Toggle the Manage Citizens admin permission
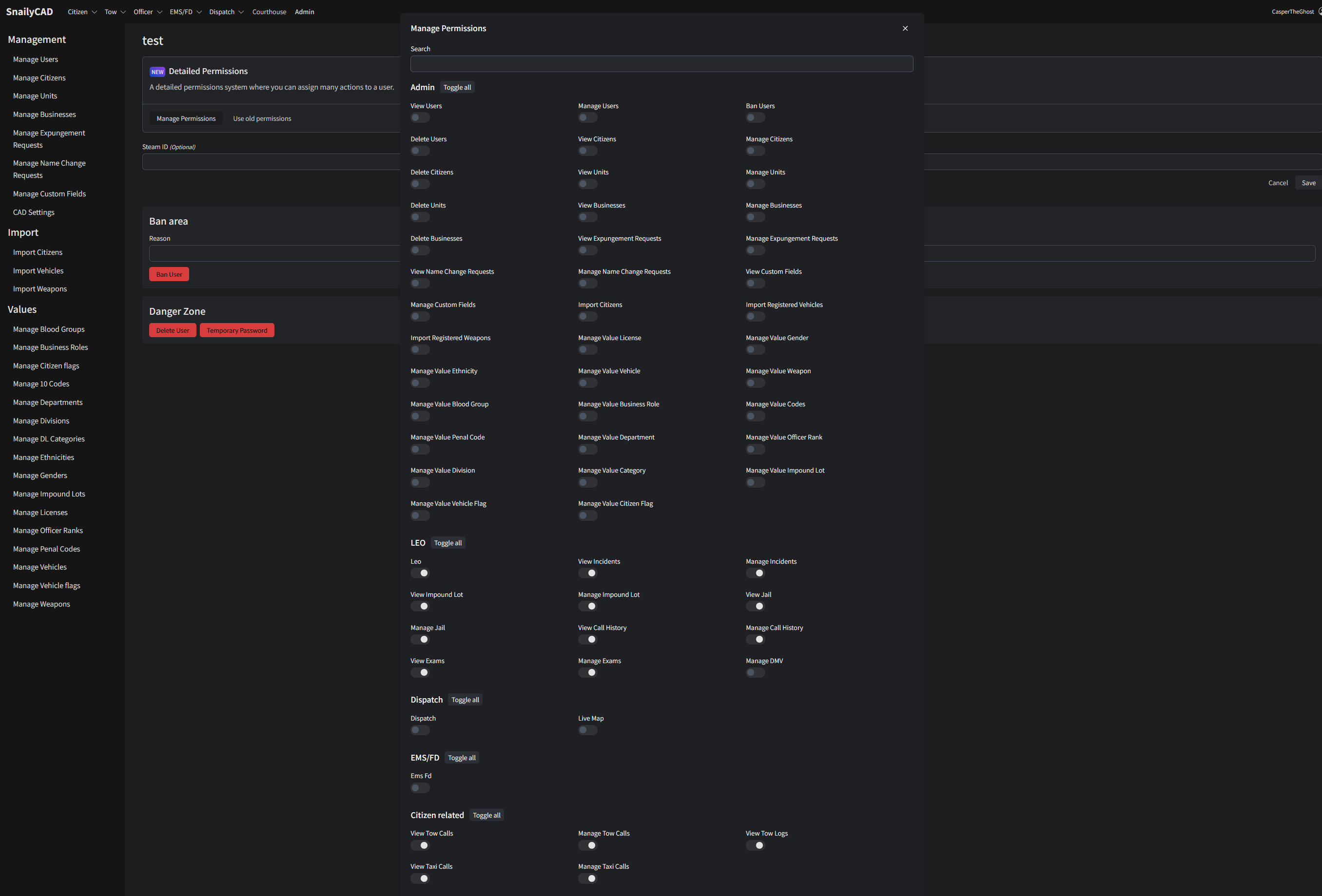 click(x=755, y=151)
